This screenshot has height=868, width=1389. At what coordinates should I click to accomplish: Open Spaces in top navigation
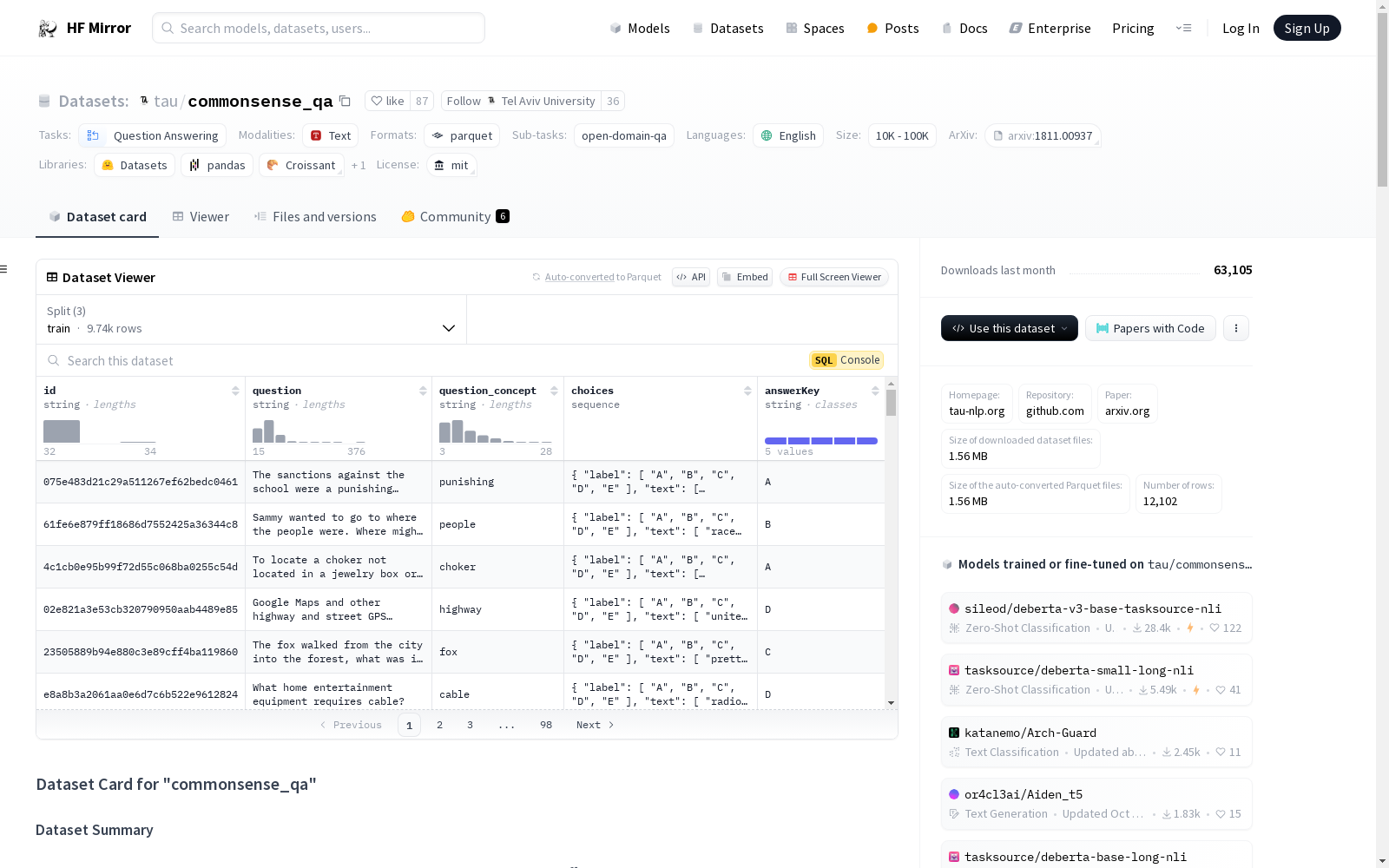tap(815, 28)
